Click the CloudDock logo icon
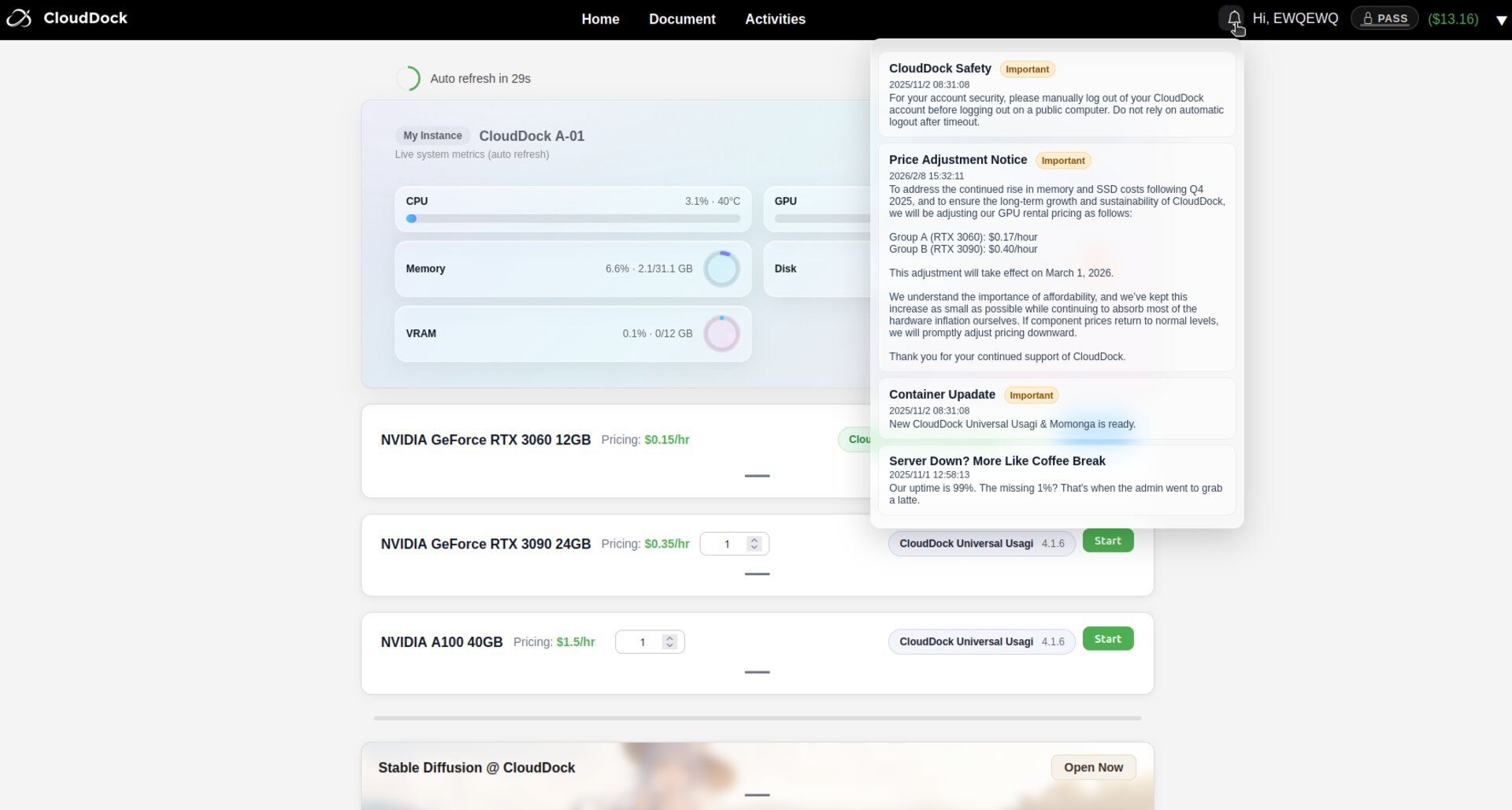 coord(19,18)
